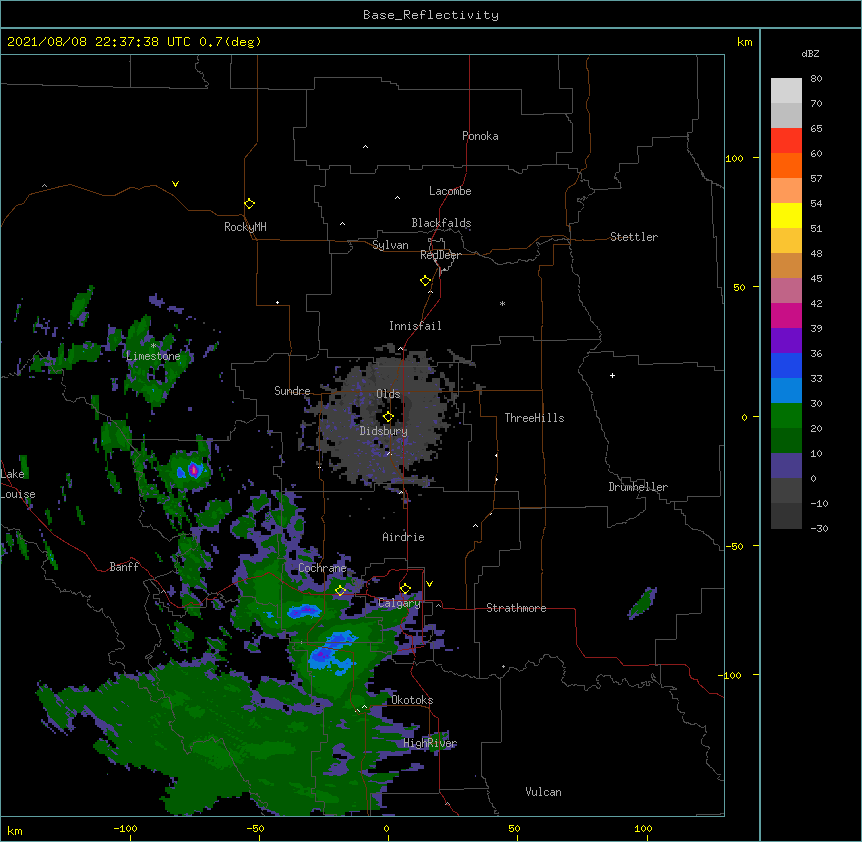Click the white plus marker north of Drumheller
Image resolution: width=862 pixels, height=842 pixels.
coord(612,375)
